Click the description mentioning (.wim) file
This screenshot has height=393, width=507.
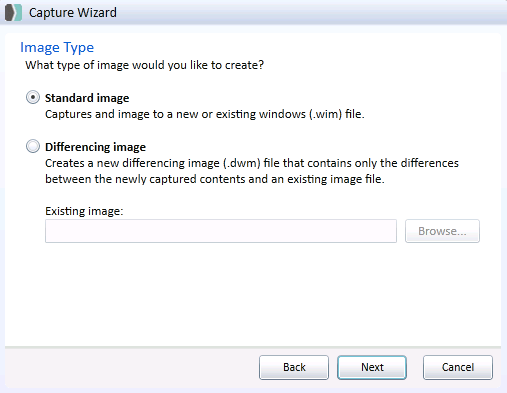point(205,114)
